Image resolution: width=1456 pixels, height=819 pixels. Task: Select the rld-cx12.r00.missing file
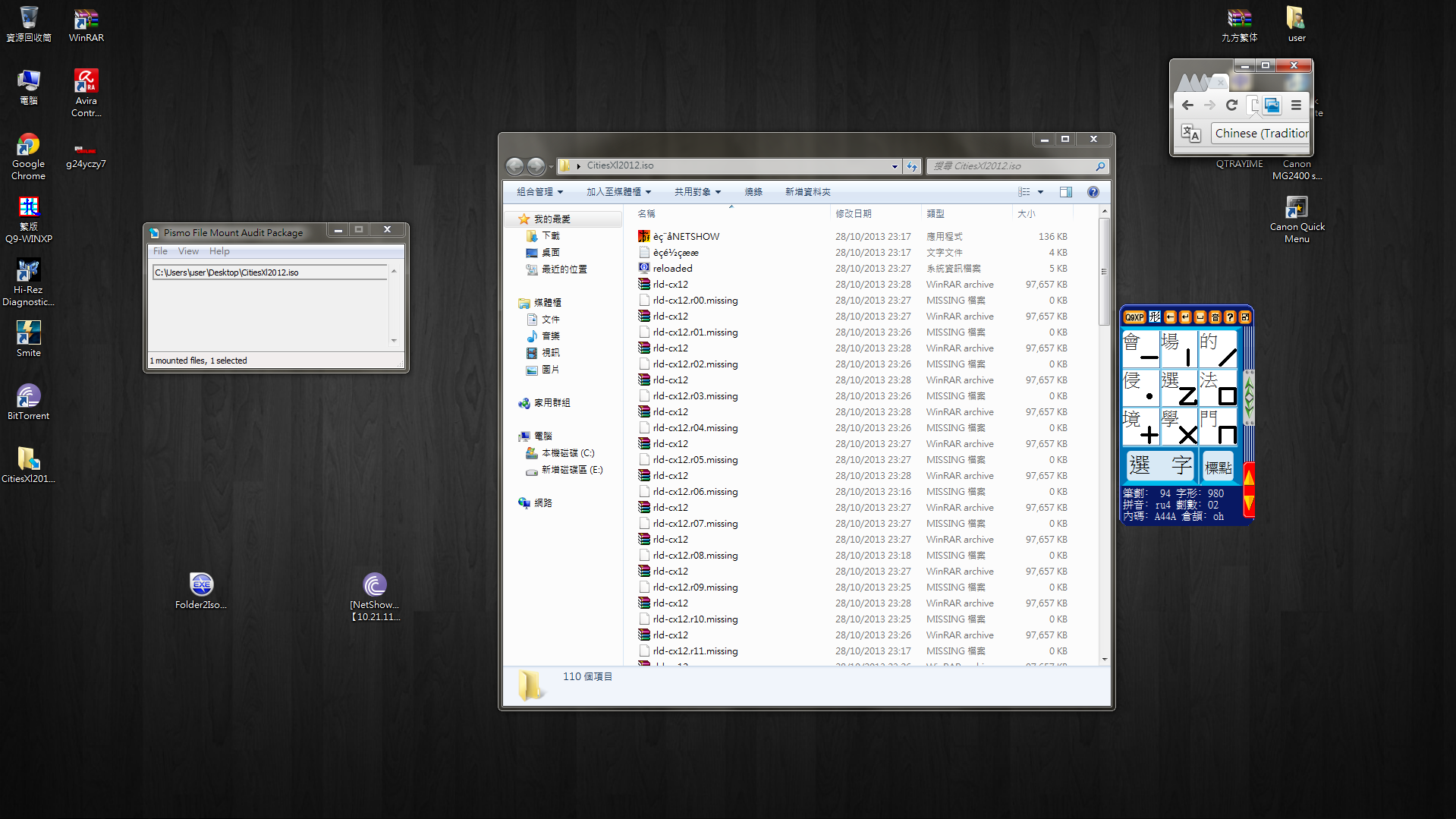tap(695, 301)
